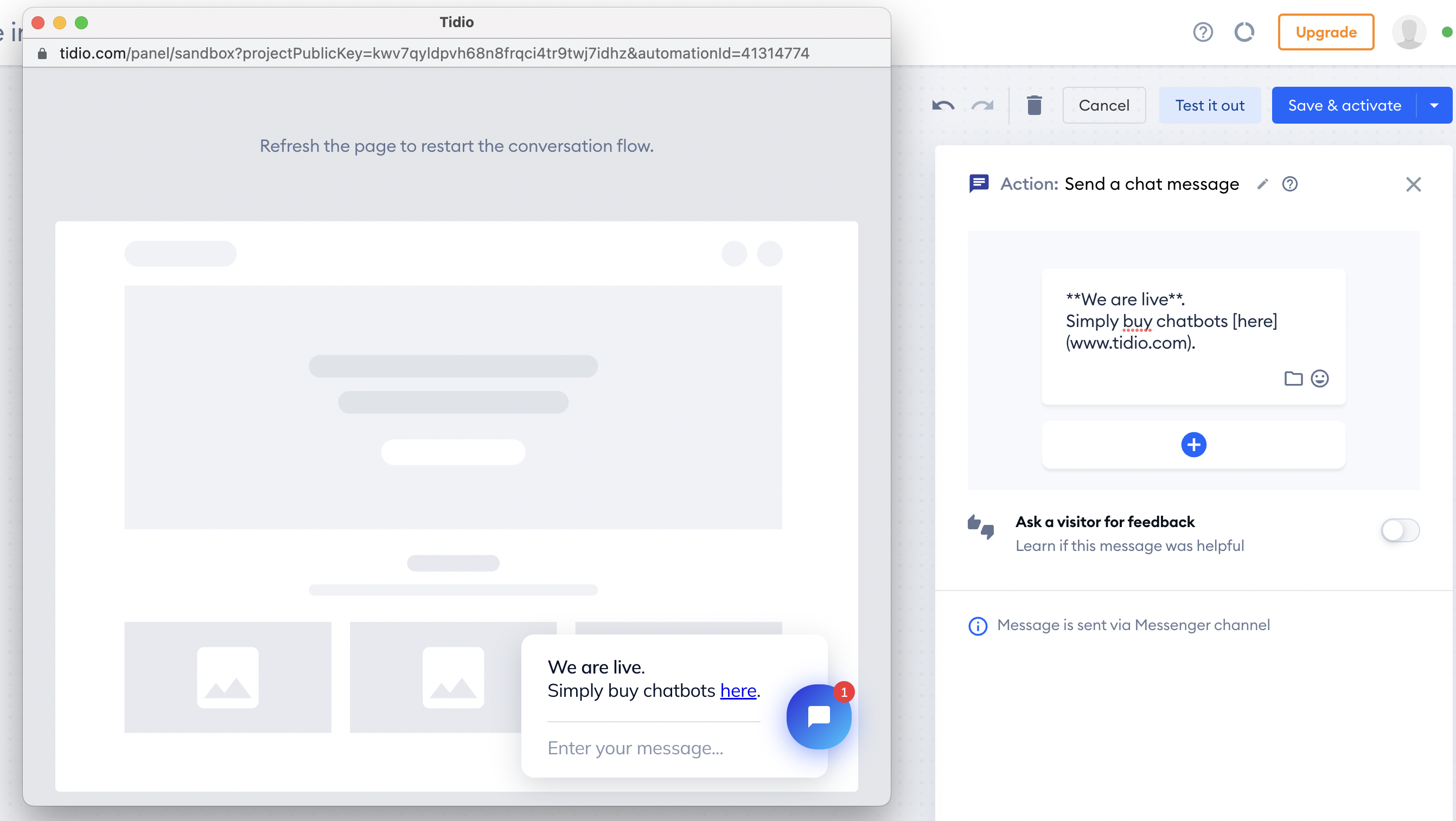Toggle Ask a visitor for feedback switch
The width and height of the screenshot is (1456, 821).
click(1400, 530)
